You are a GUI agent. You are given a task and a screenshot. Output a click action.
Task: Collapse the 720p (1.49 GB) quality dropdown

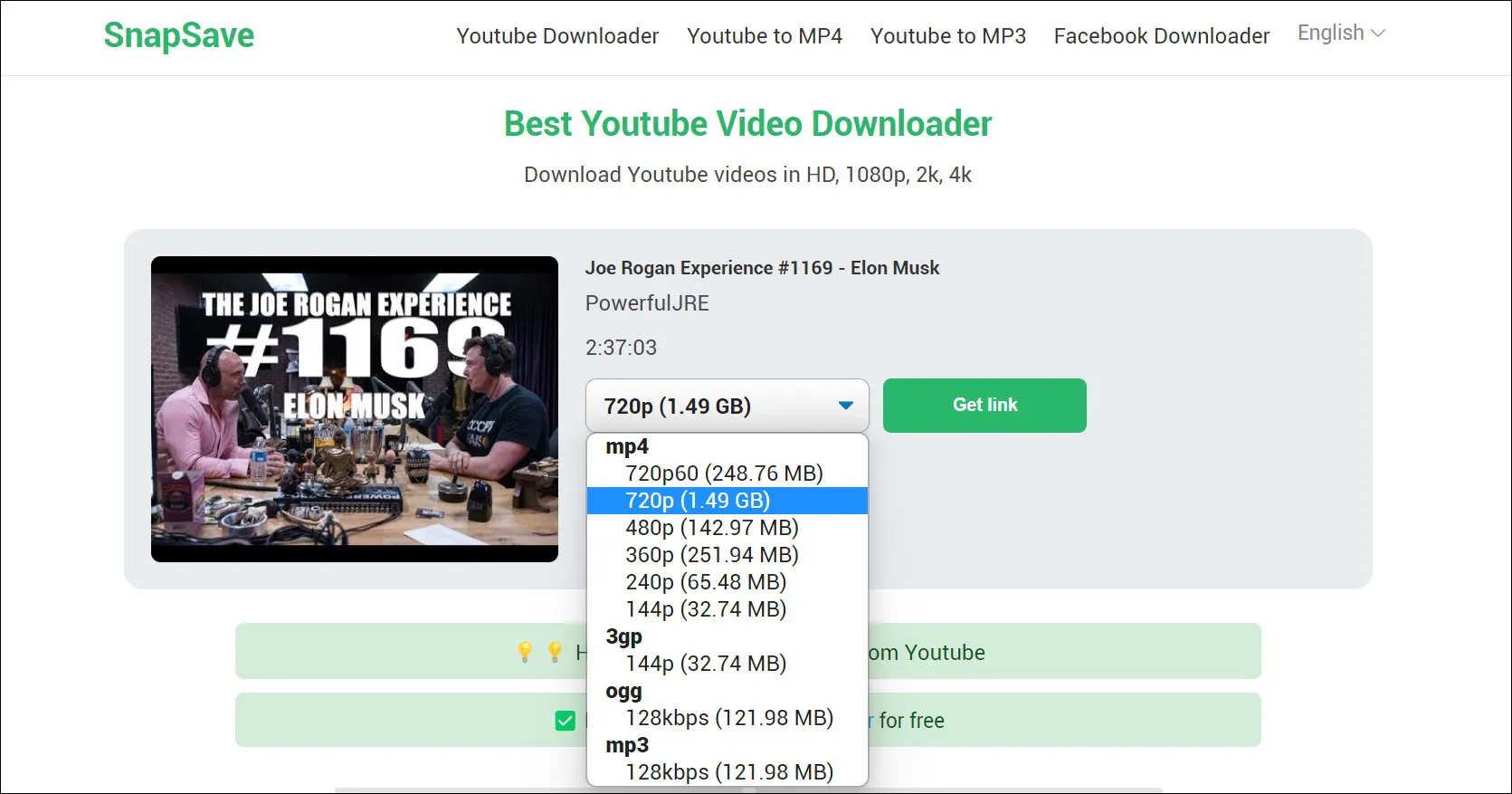tap(727, 406)
